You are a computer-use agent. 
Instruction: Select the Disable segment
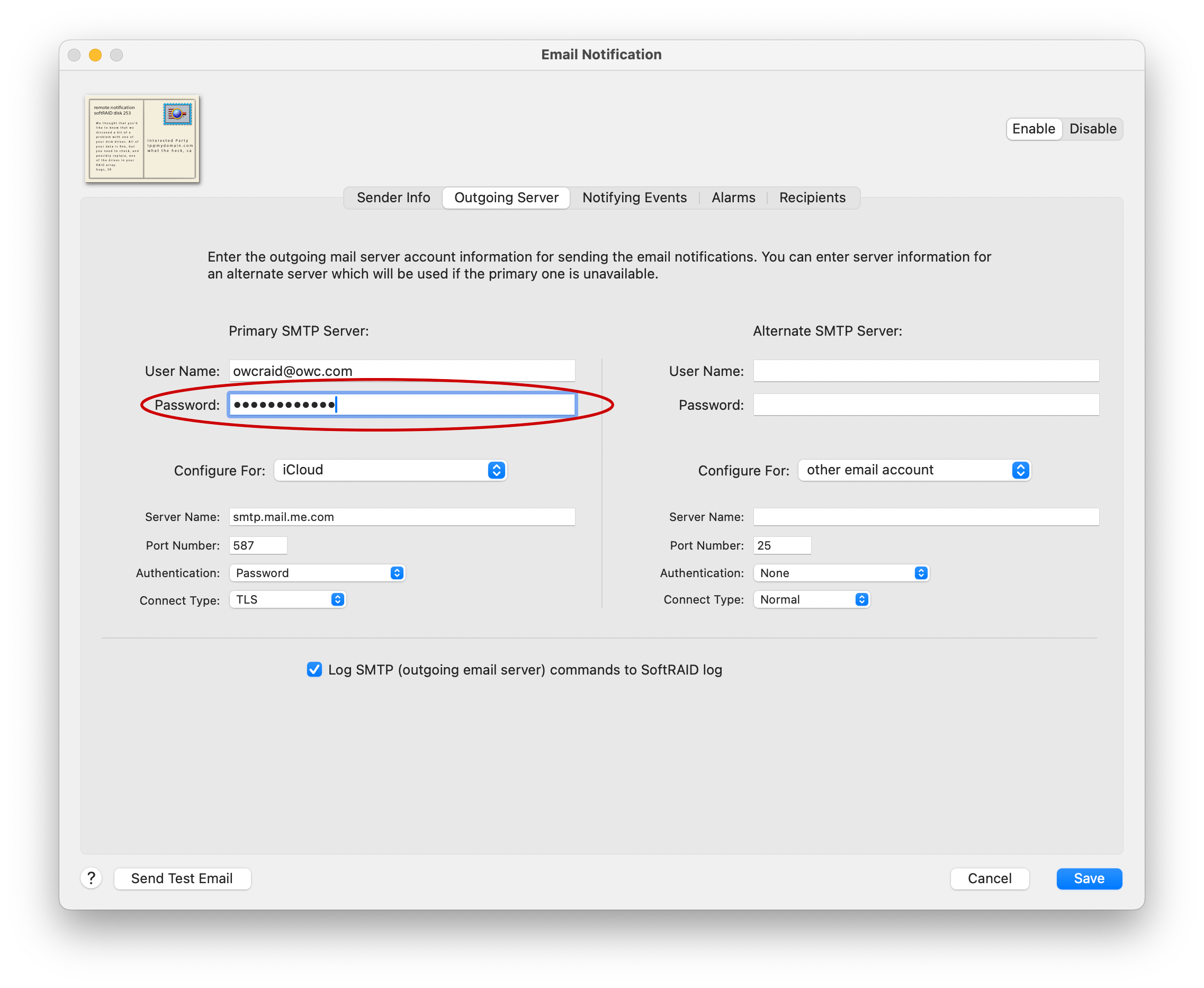tap(1092, 129)
